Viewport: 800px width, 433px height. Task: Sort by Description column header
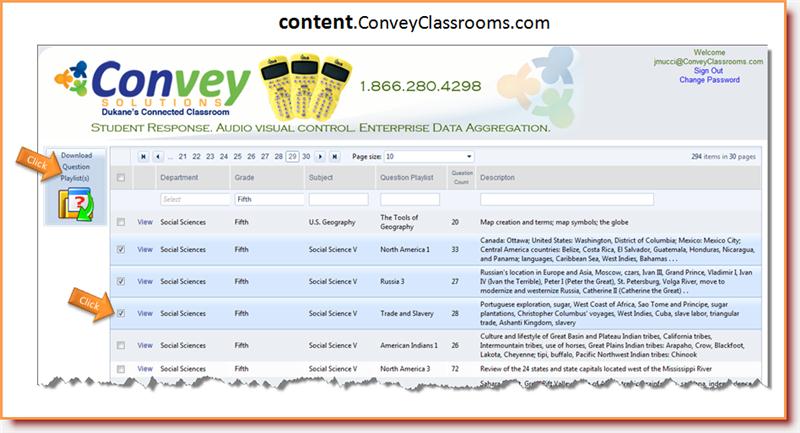point(497,177)
